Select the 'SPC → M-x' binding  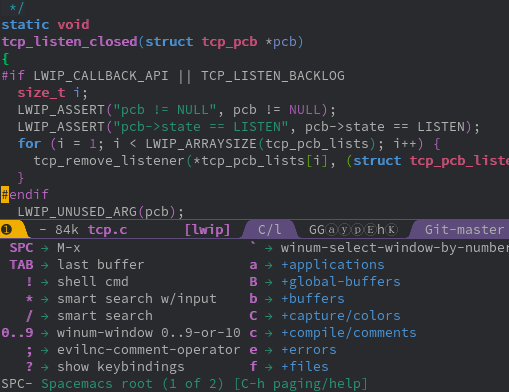coord(45,248)
